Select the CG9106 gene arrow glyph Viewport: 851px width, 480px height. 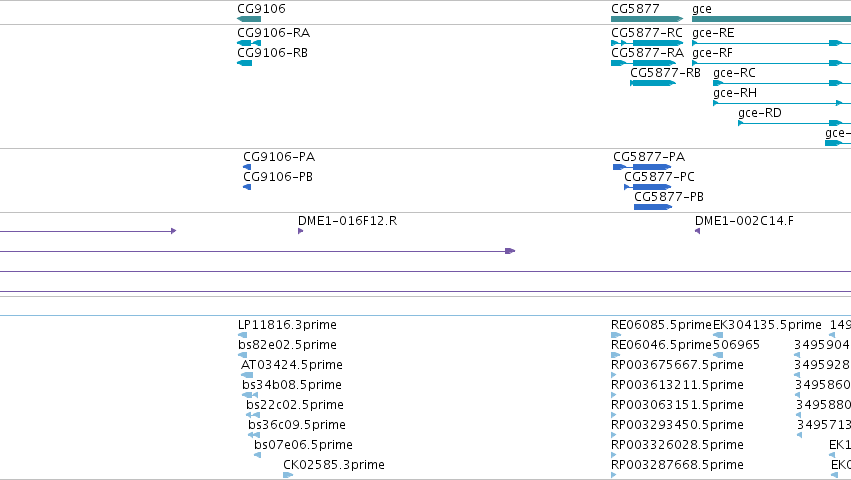click(249, 19)
